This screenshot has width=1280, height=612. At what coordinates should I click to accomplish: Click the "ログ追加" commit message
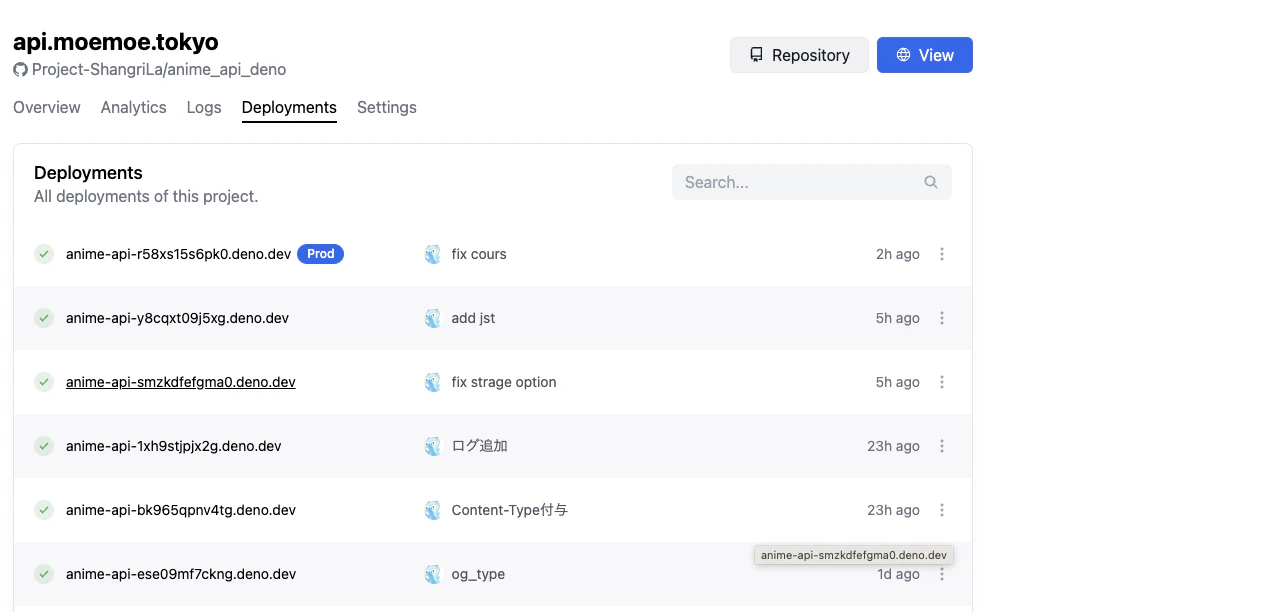[480, 446]
